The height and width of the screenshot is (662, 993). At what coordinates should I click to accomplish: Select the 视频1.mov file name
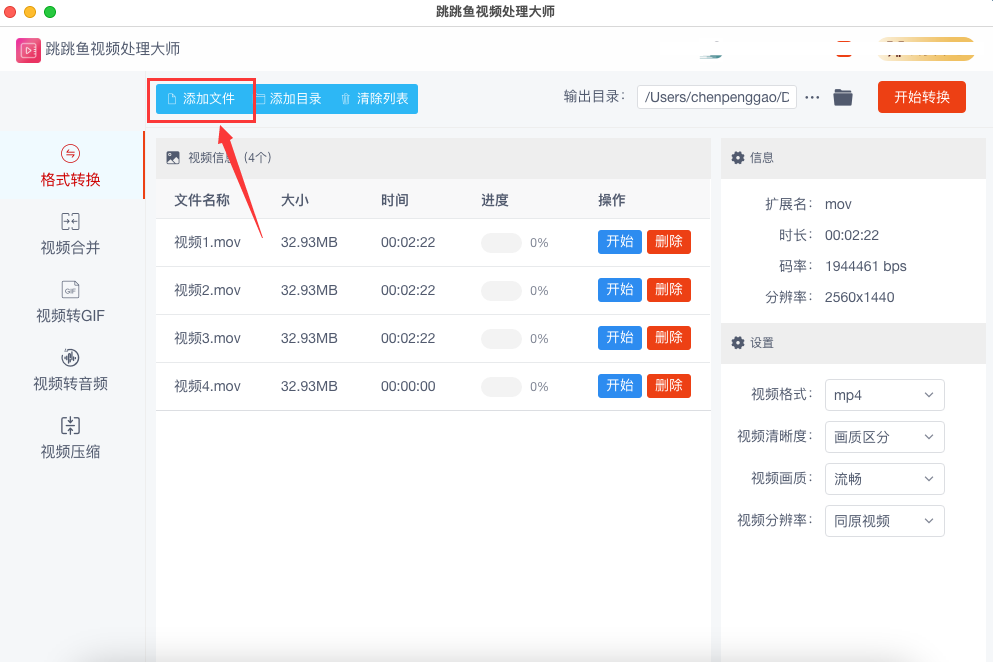[x=207, y=243]
